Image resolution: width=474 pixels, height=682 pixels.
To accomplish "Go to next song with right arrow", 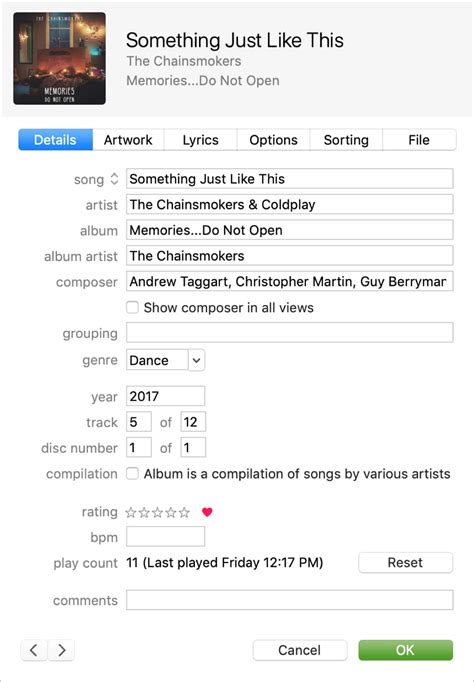I will [61, 650].
